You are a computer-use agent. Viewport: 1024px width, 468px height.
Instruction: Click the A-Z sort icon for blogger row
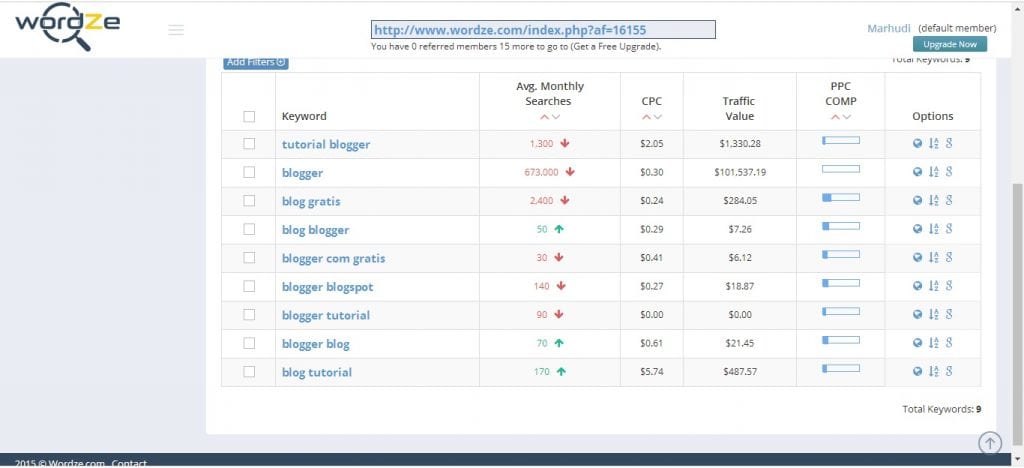coord(933,172)
